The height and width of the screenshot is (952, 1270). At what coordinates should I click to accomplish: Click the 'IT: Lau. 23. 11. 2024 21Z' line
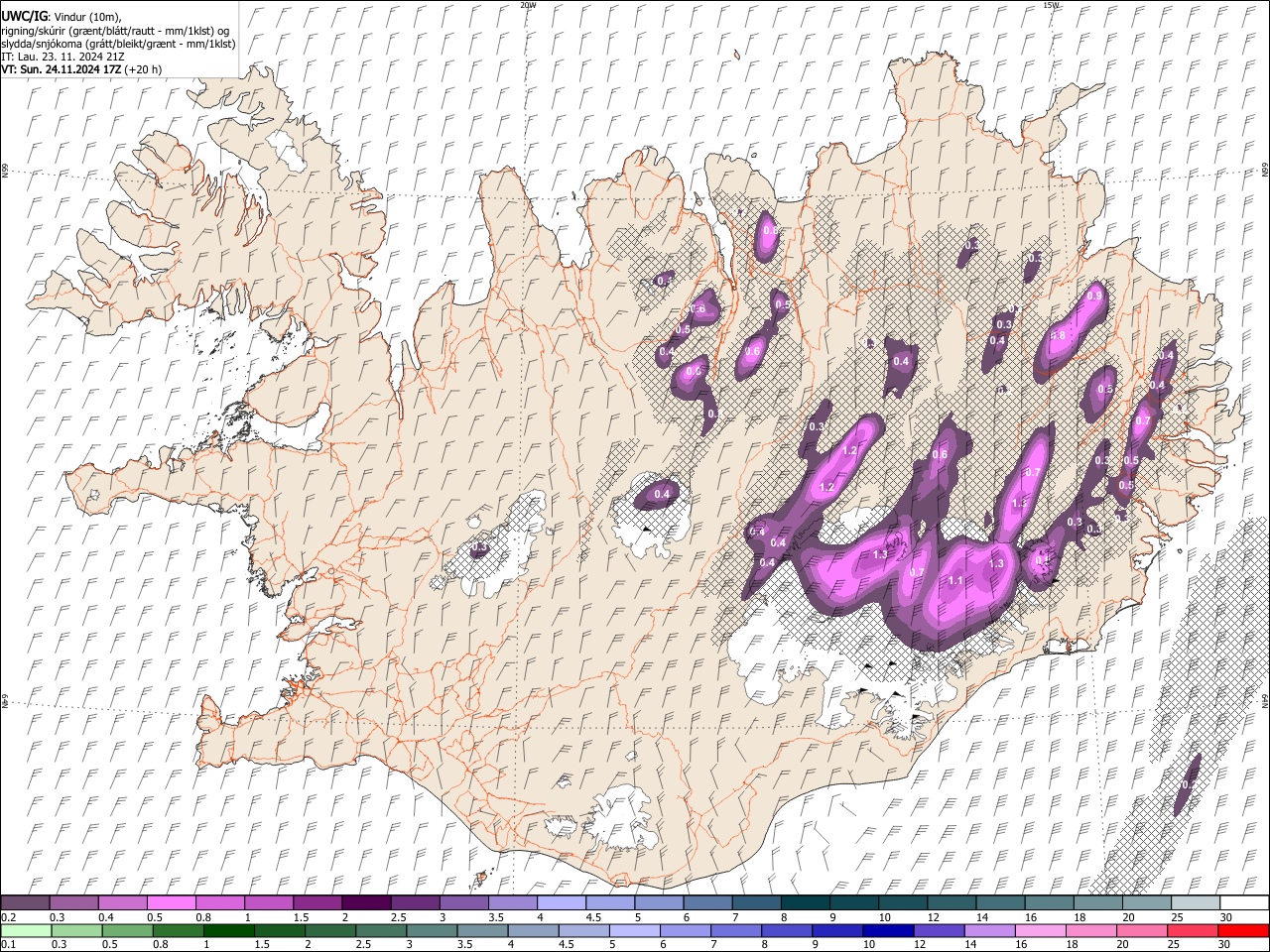tap(63, 57)
